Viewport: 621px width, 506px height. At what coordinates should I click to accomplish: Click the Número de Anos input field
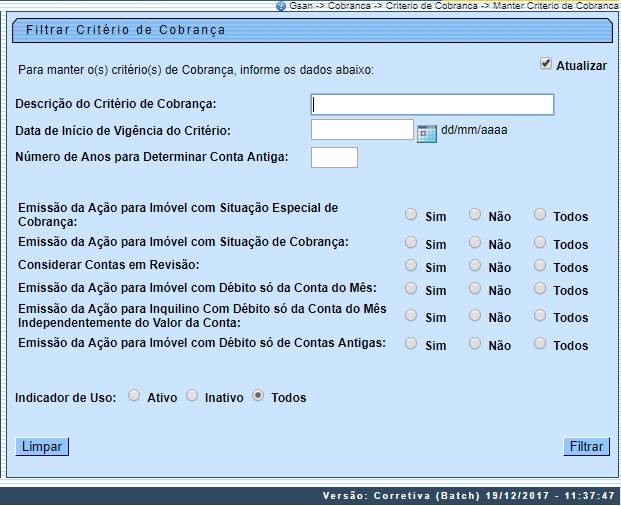click(x=334, y=157)
